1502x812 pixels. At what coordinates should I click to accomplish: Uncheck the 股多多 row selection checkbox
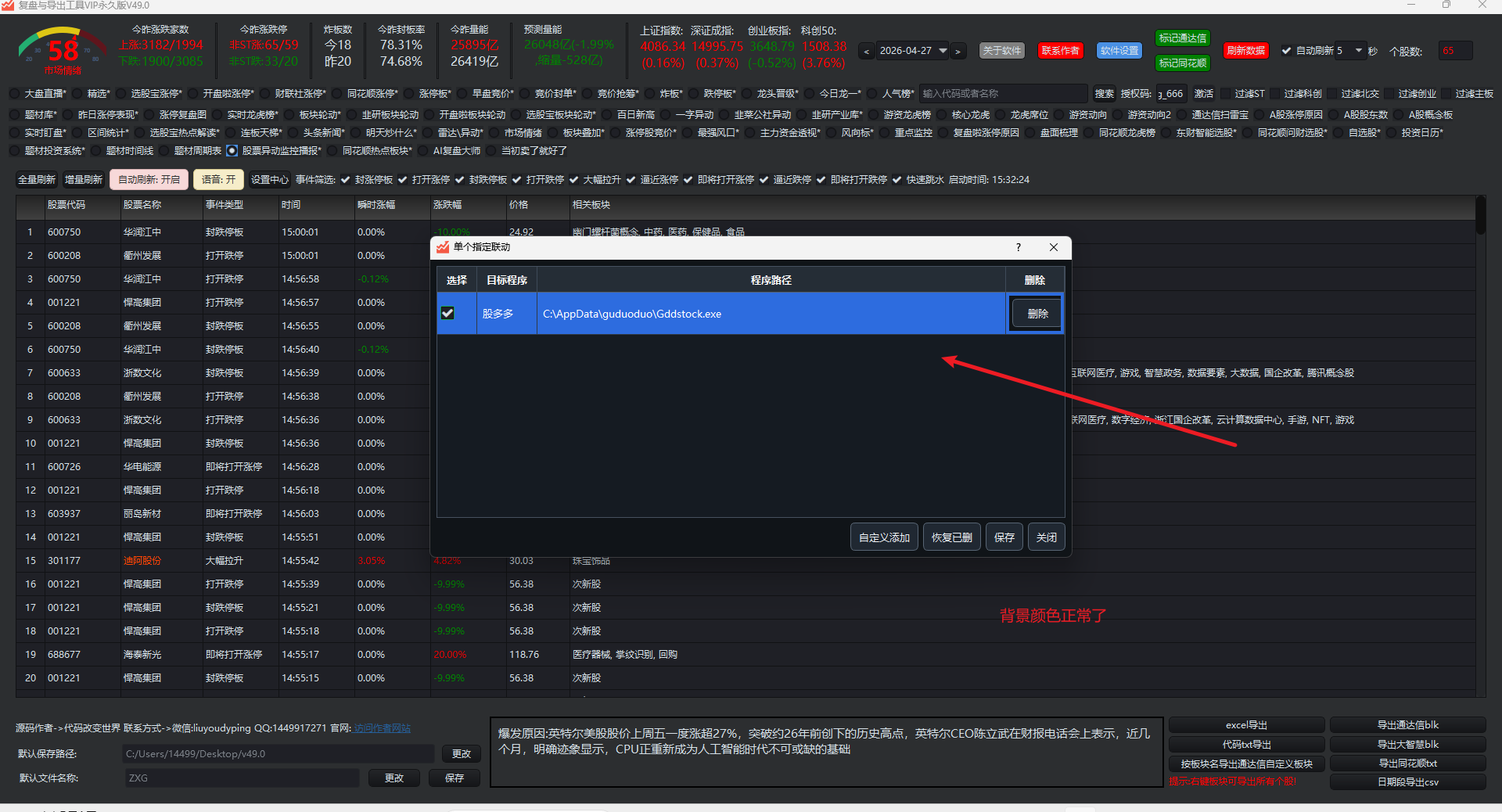point(447,313)
